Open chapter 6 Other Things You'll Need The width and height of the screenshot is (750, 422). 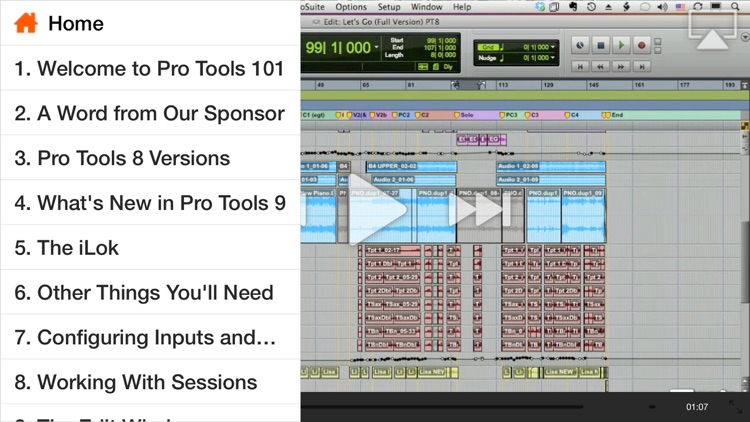(150, 292)
